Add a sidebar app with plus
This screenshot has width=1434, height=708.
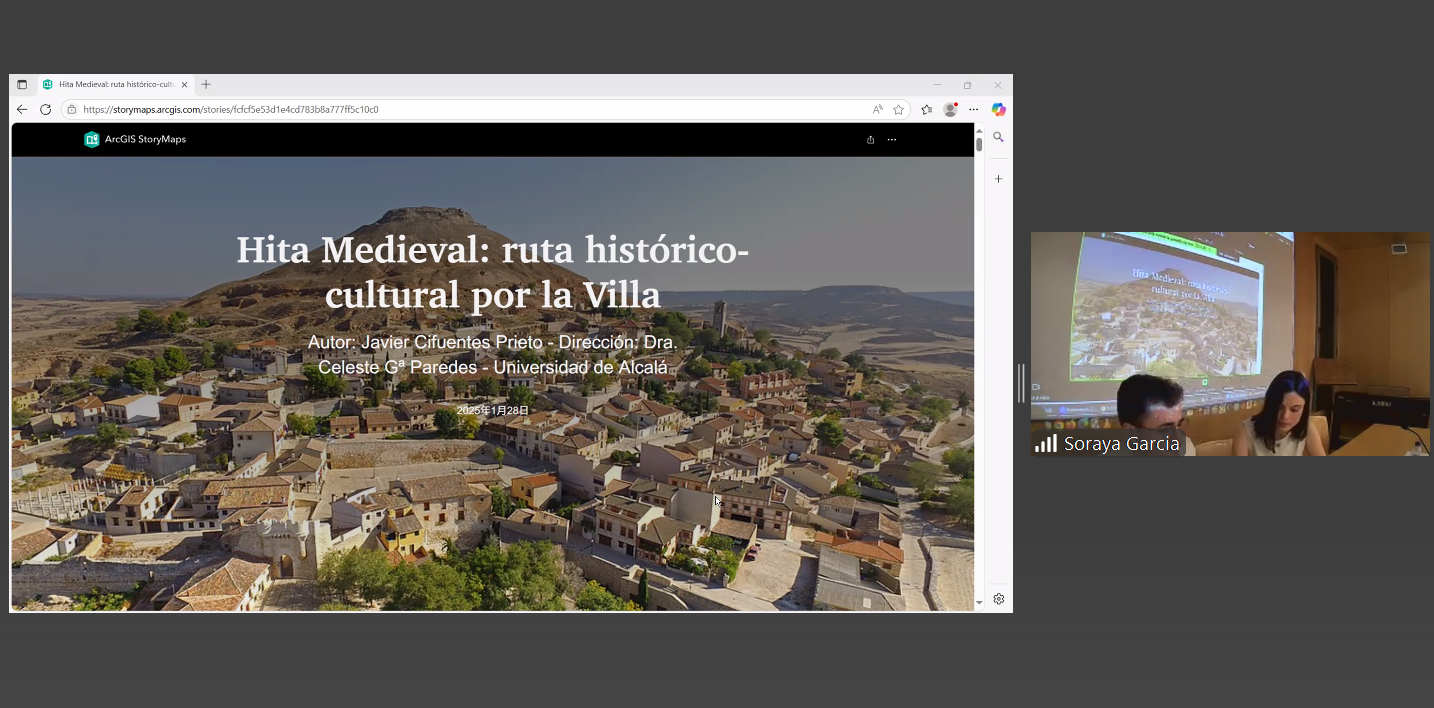(x=998, y=179)
